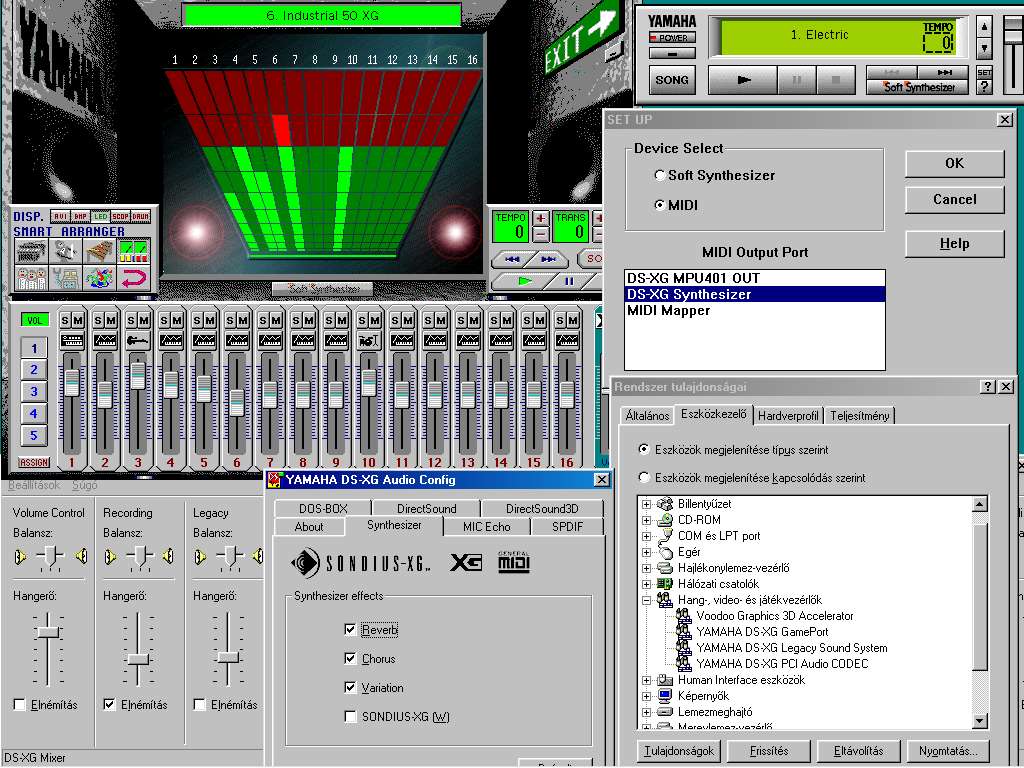The height and width of the screenshot is (768, 1024).
Task: Click fast-forward on the mini player
Action: click(x=944, y=72)
